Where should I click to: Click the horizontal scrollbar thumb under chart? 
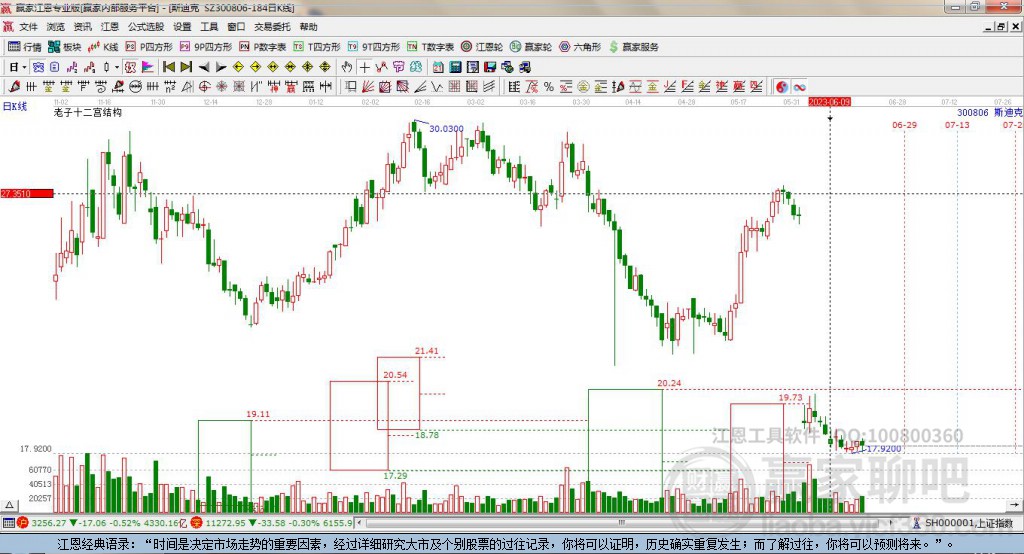622,523
